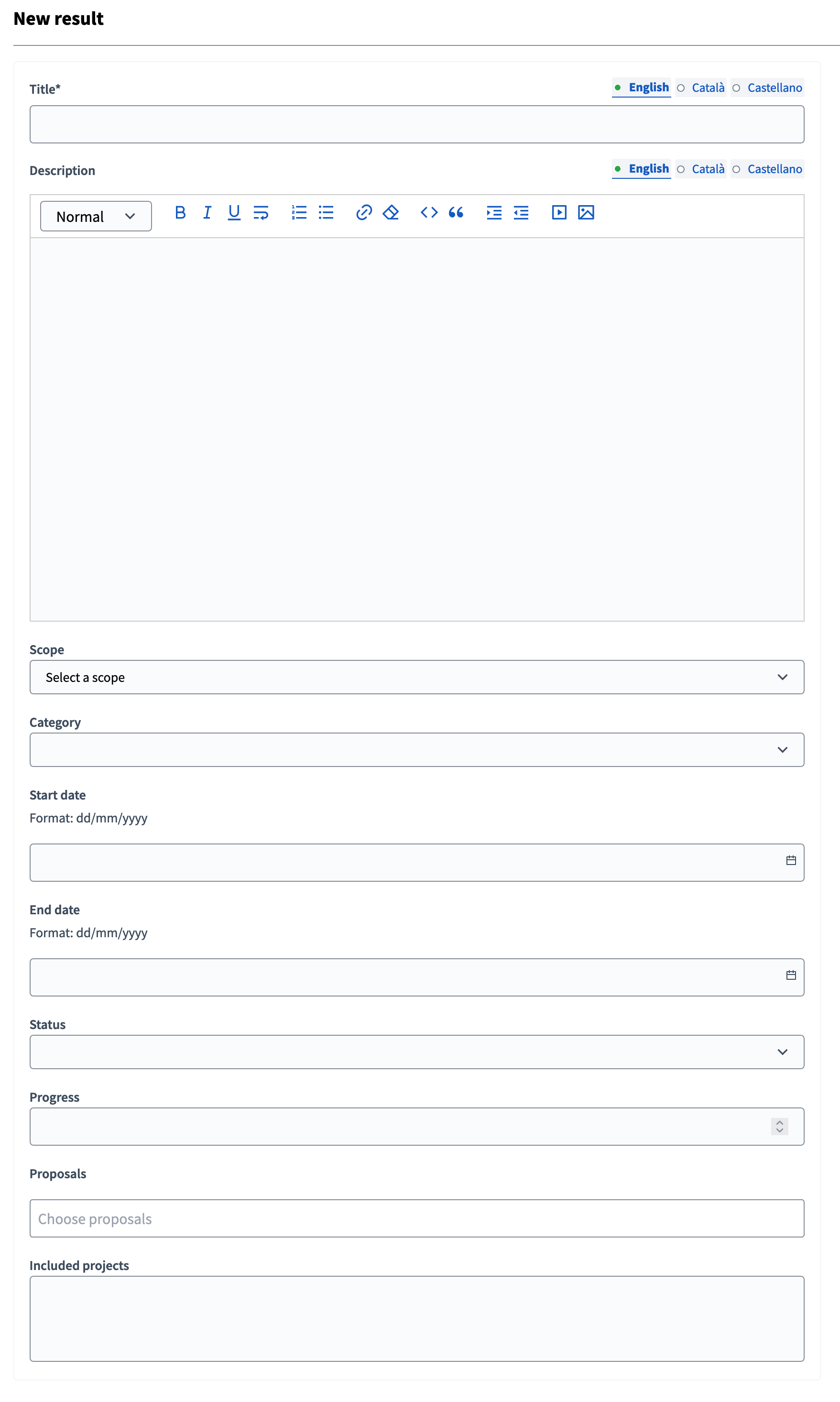Insert a hyperlink in the description

[x=363, y=213]
